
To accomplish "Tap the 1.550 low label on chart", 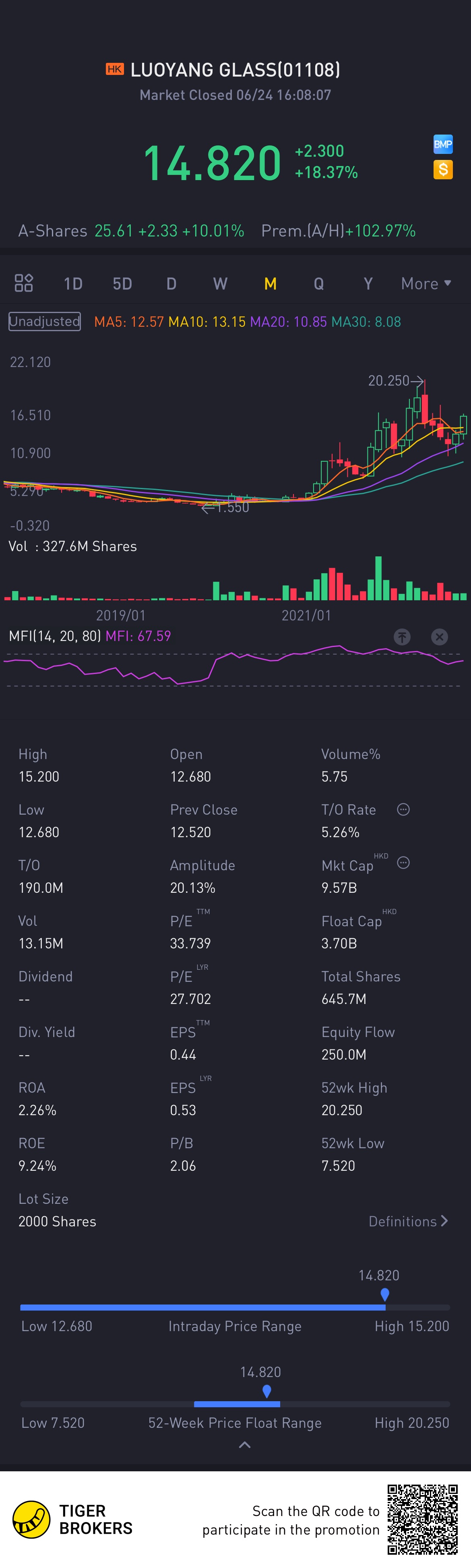I will [x=233, y=507].
